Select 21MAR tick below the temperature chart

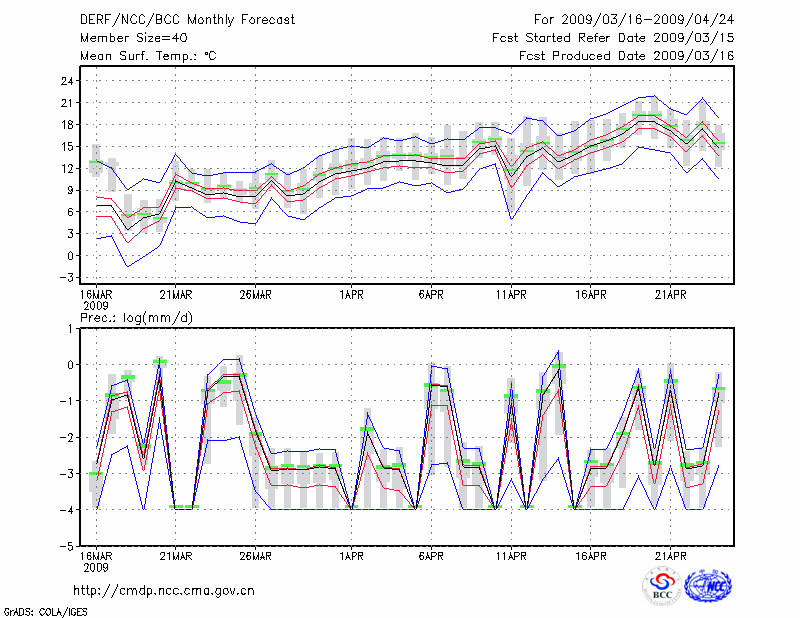click(x=175, y=295)
